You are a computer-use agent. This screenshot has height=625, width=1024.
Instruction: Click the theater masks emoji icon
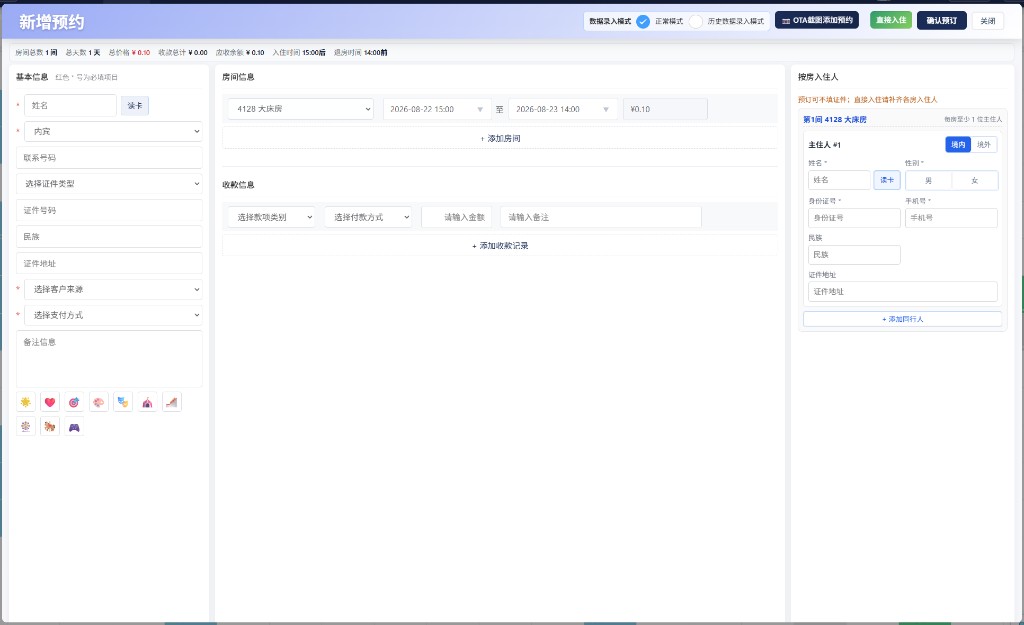(123, 402)
